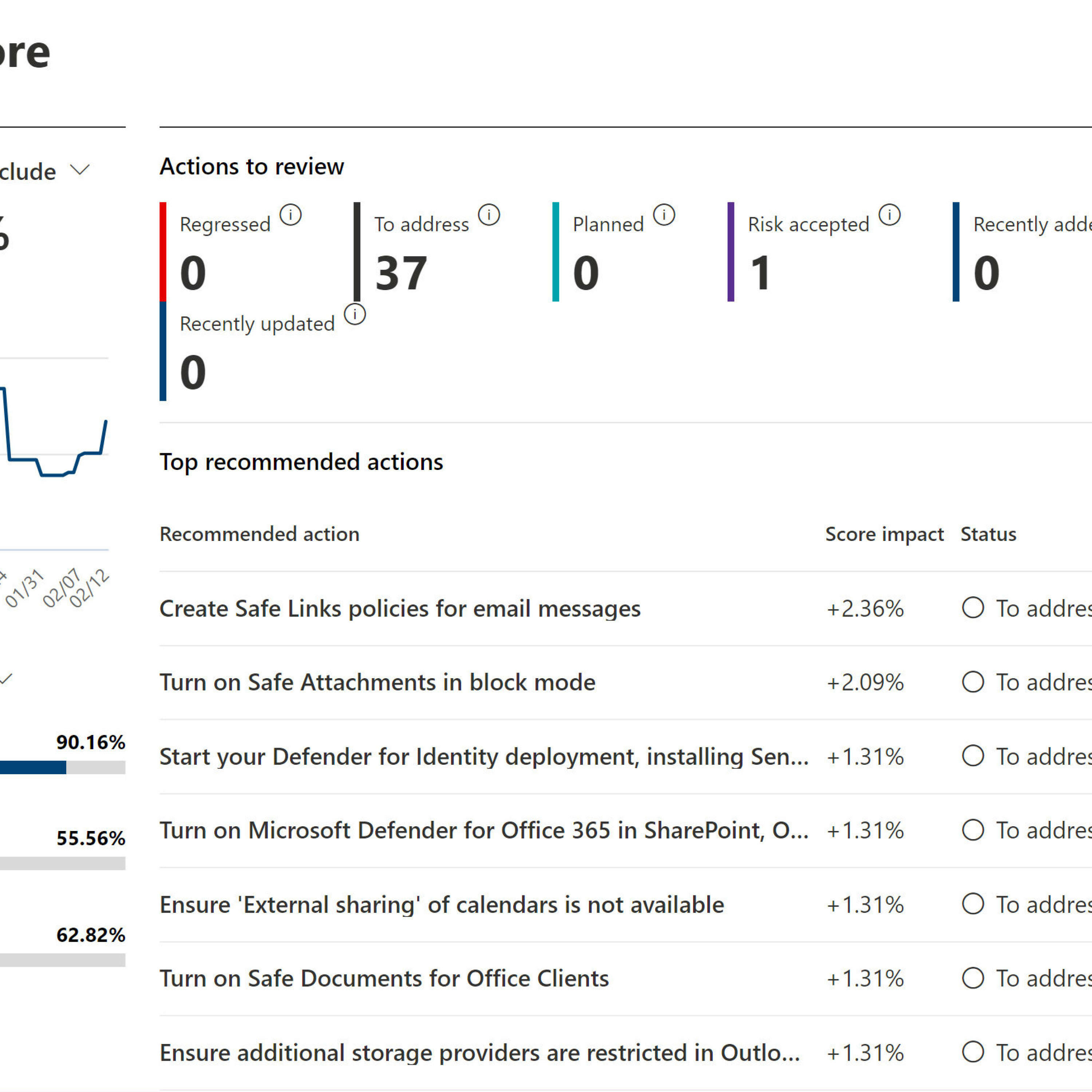Expand the Include dropdown chevron

point(80,170)
